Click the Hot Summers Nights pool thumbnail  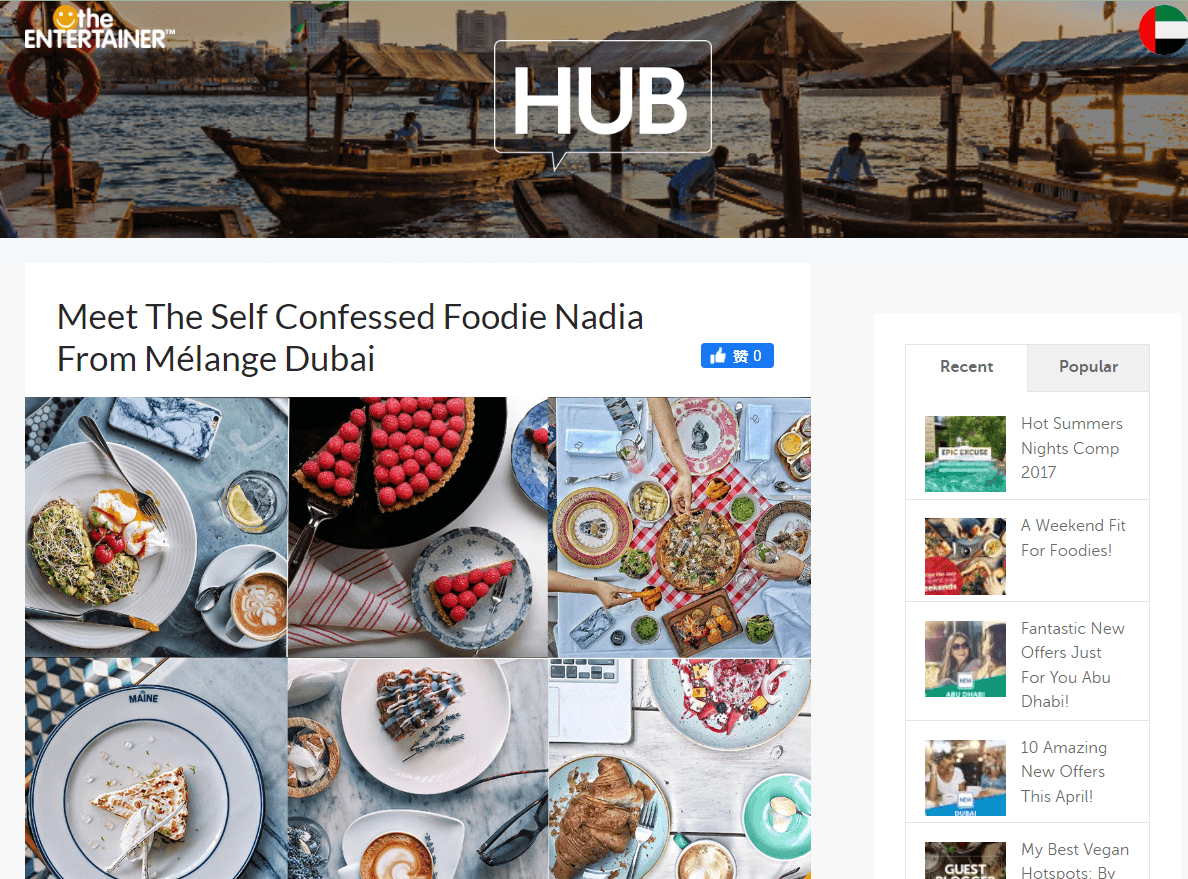pyautogui.click(x=965, y=454)
